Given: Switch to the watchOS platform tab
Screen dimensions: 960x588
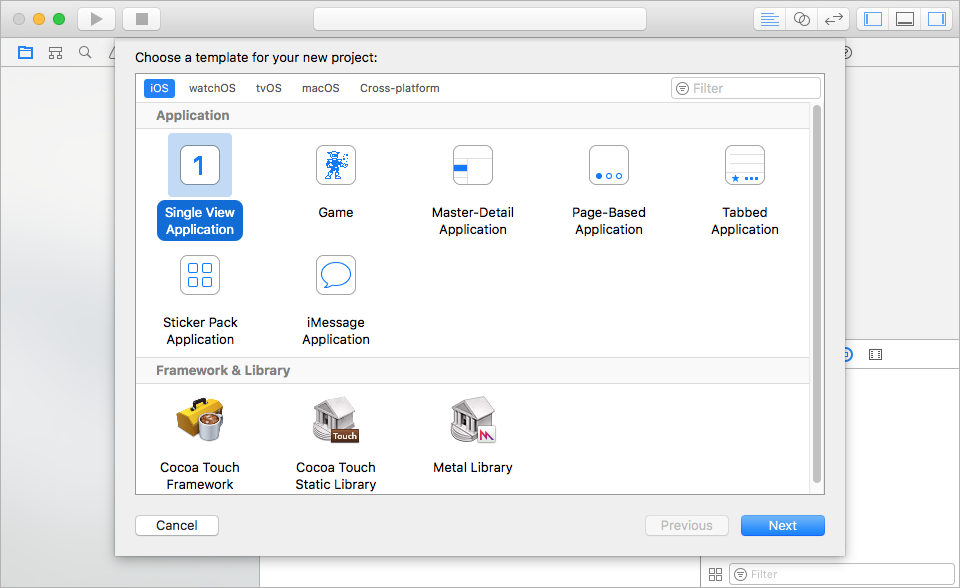Looking at the screenshot, I should [212, 88].
